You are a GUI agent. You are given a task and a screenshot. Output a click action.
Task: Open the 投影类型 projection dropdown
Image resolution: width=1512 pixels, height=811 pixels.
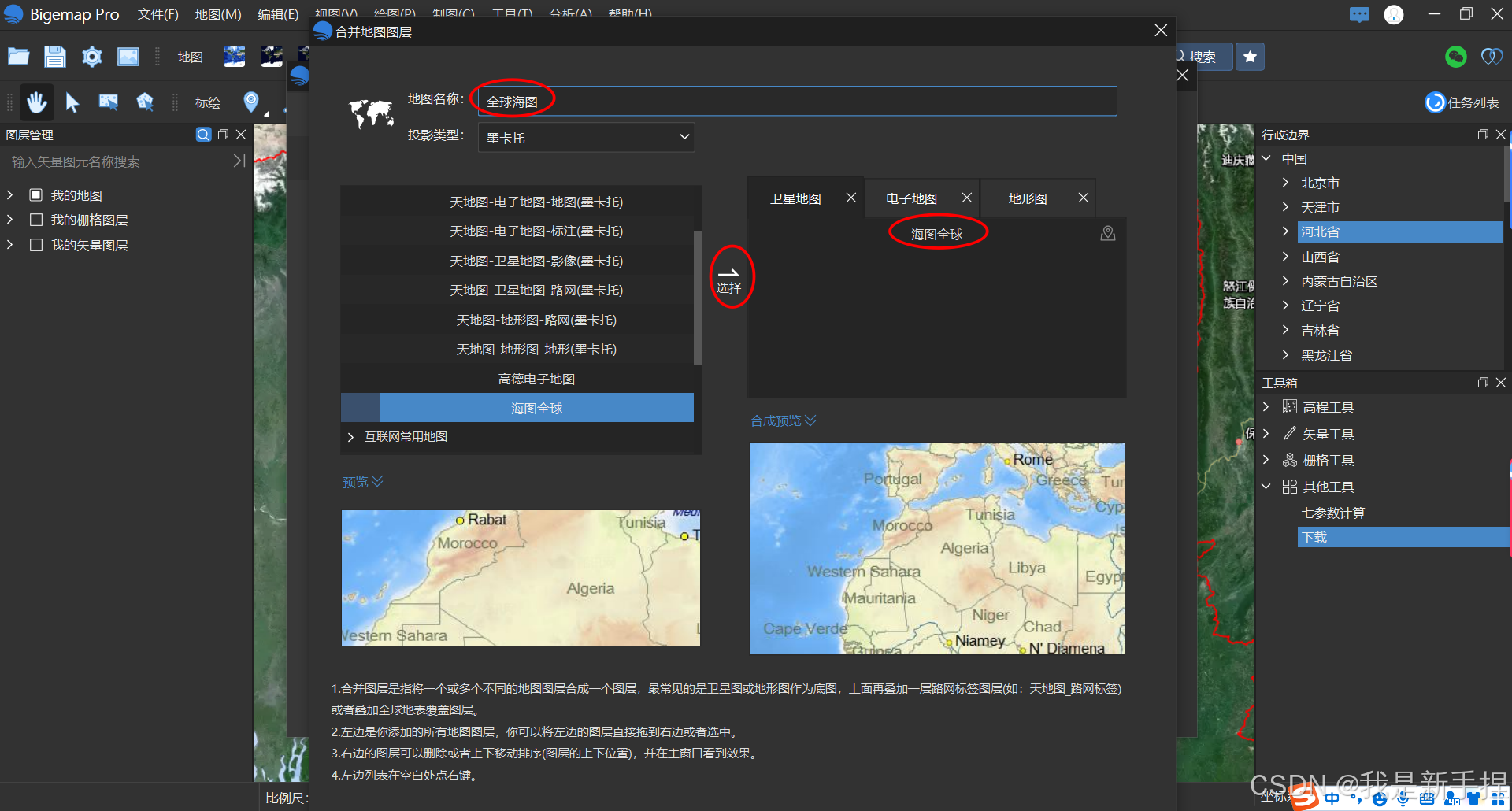coord(586,137)
